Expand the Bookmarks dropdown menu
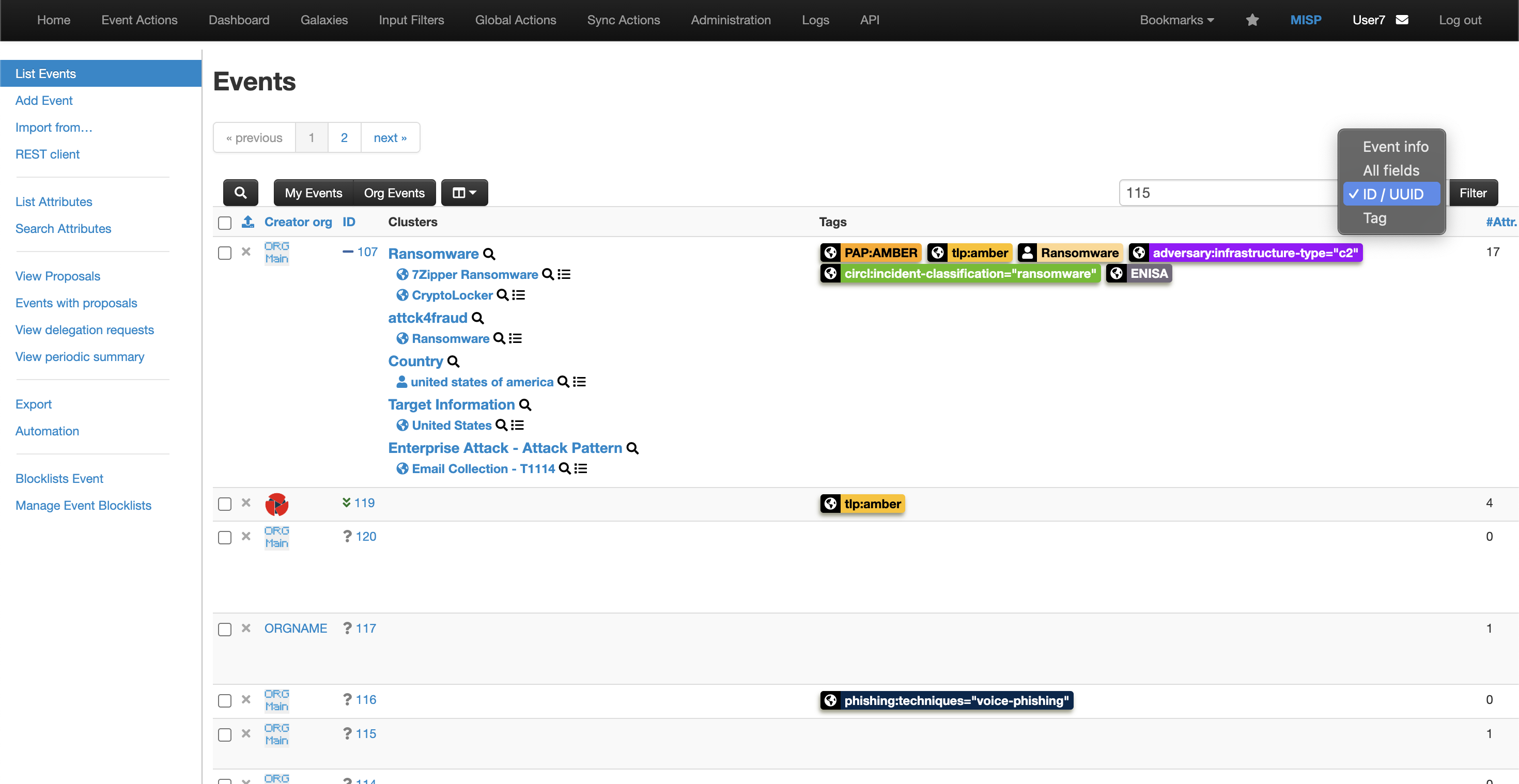Viewport: 1519px width, 784px height. [x=1176, y=20]
